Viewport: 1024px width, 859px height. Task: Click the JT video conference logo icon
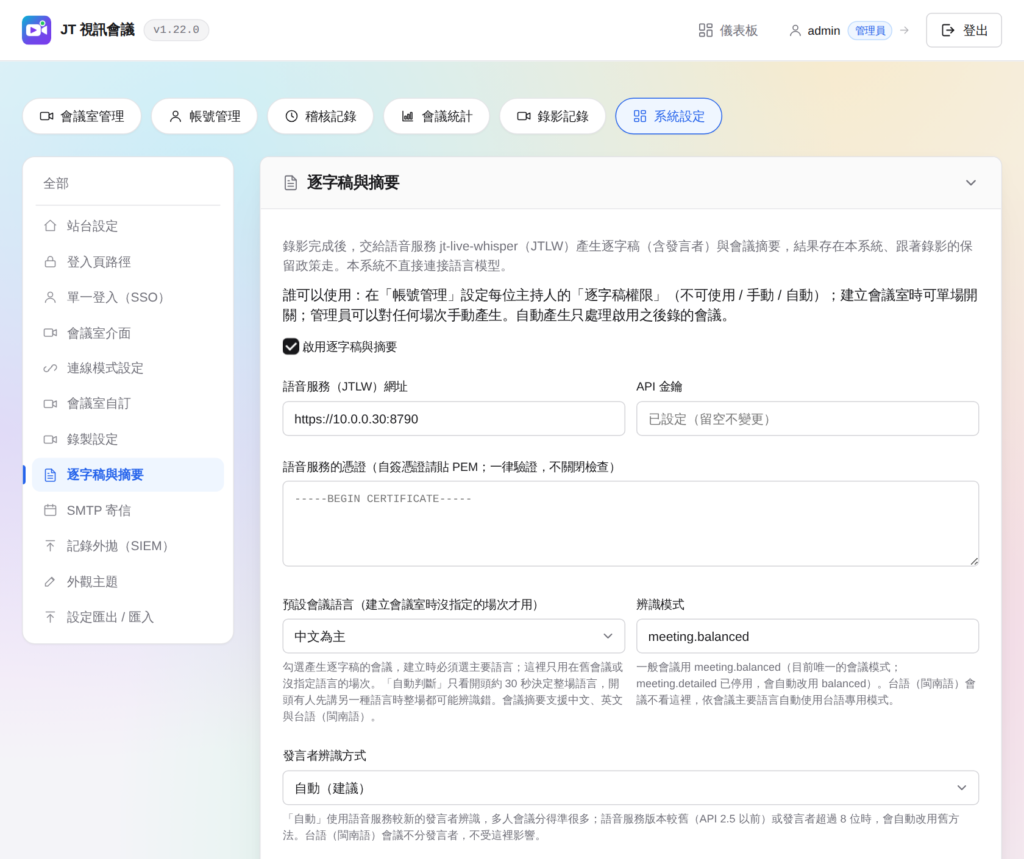(x=37, y=30)
